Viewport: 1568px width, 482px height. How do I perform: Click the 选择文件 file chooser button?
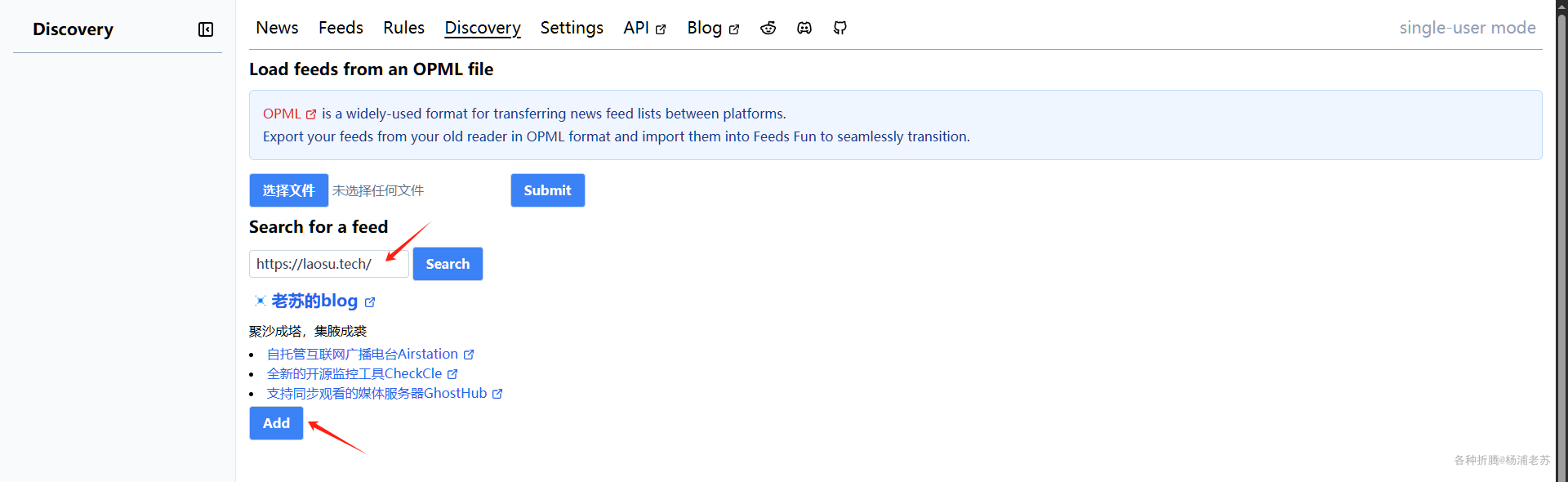289,190
